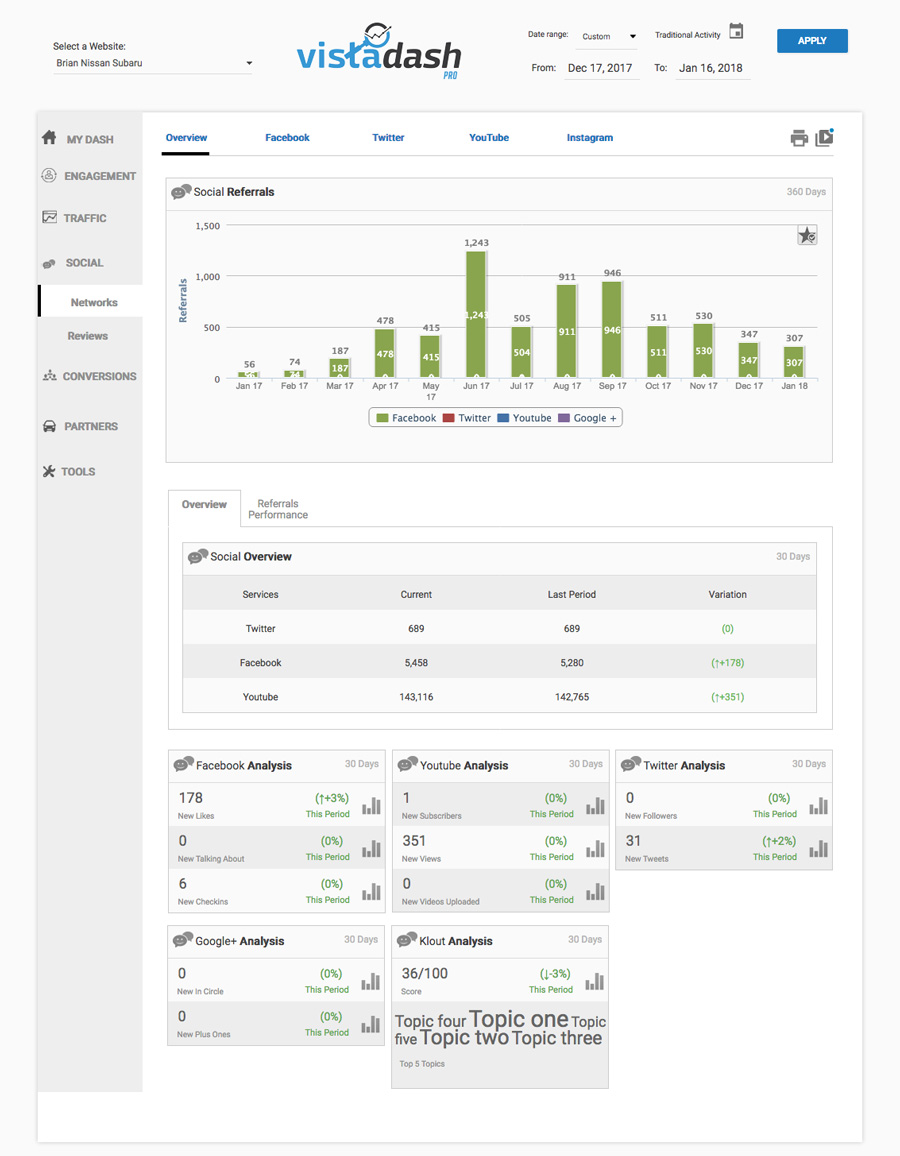
Task: Open chart for New Tweets metric
Action: (x=819, y=849)
